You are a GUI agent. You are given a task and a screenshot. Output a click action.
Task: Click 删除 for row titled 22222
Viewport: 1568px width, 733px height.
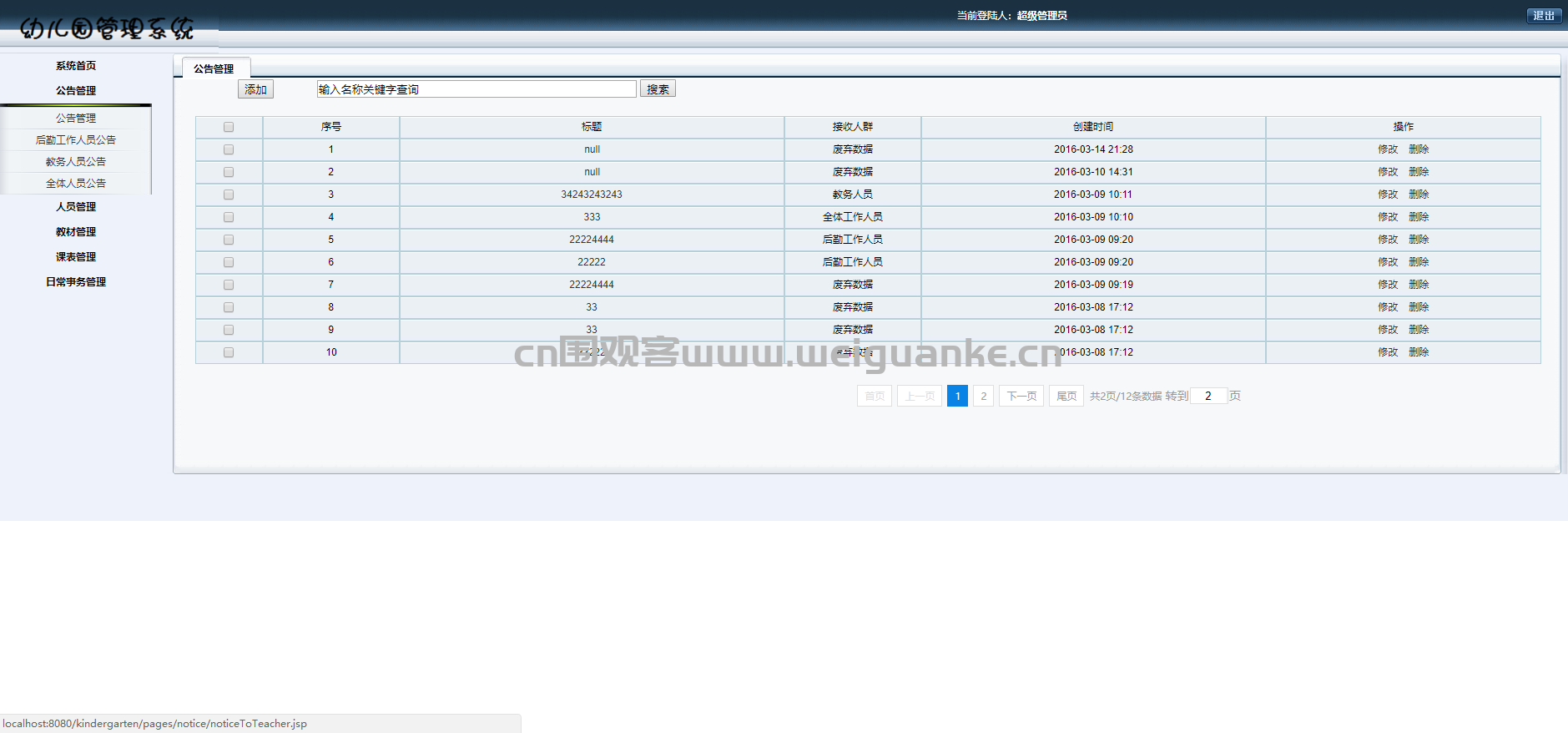(x=1419, y=262)
